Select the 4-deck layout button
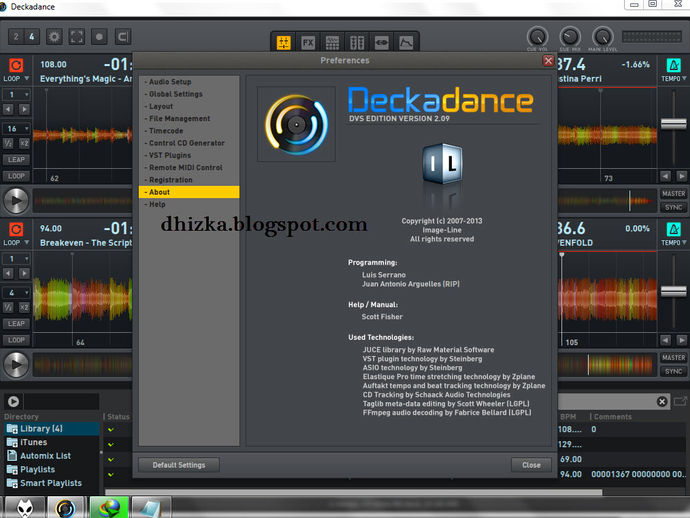 click(x=32, y=37)
